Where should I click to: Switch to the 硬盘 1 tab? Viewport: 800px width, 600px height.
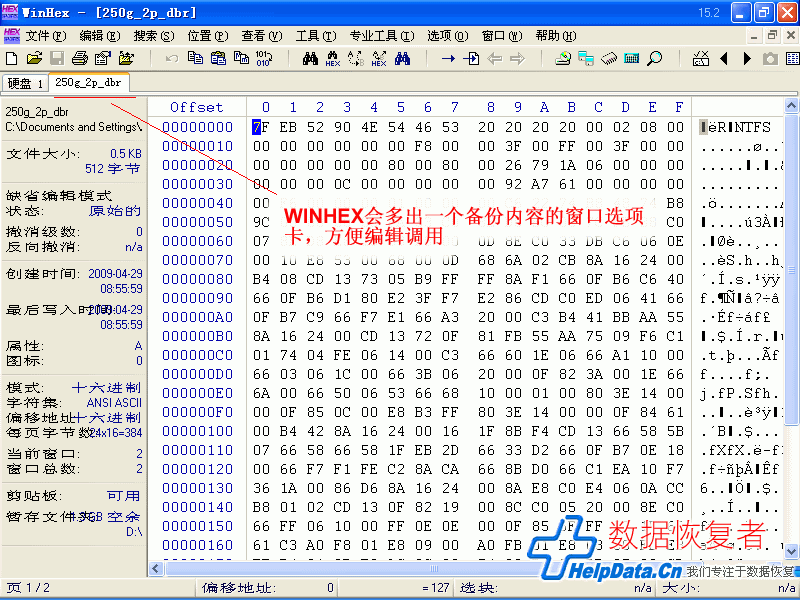(25, 83)
